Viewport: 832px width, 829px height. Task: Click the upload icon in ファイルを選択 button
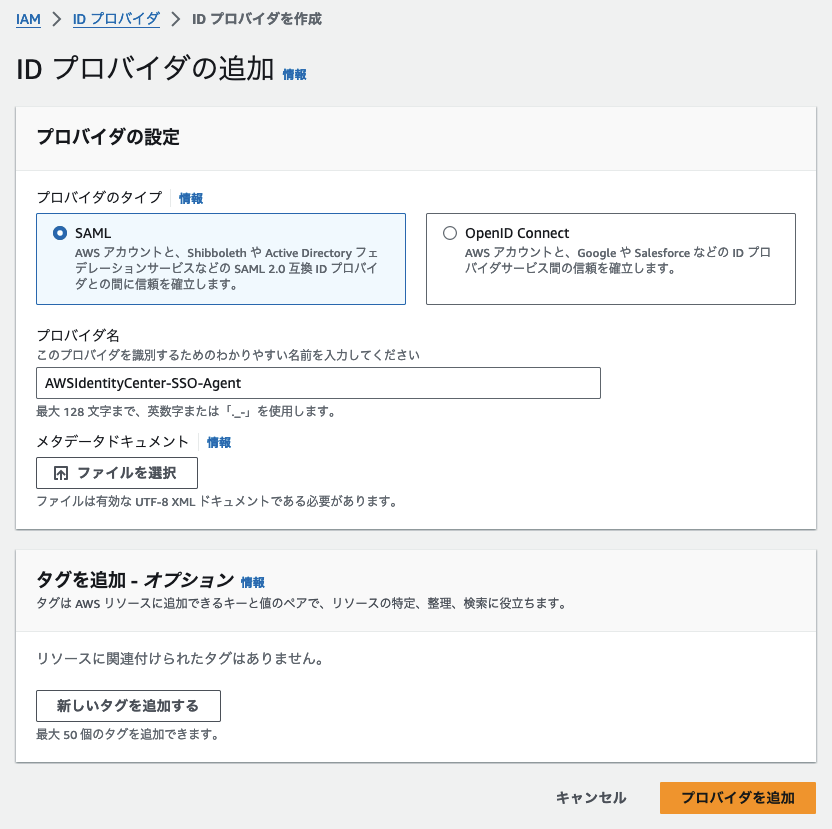pos(61,473)
